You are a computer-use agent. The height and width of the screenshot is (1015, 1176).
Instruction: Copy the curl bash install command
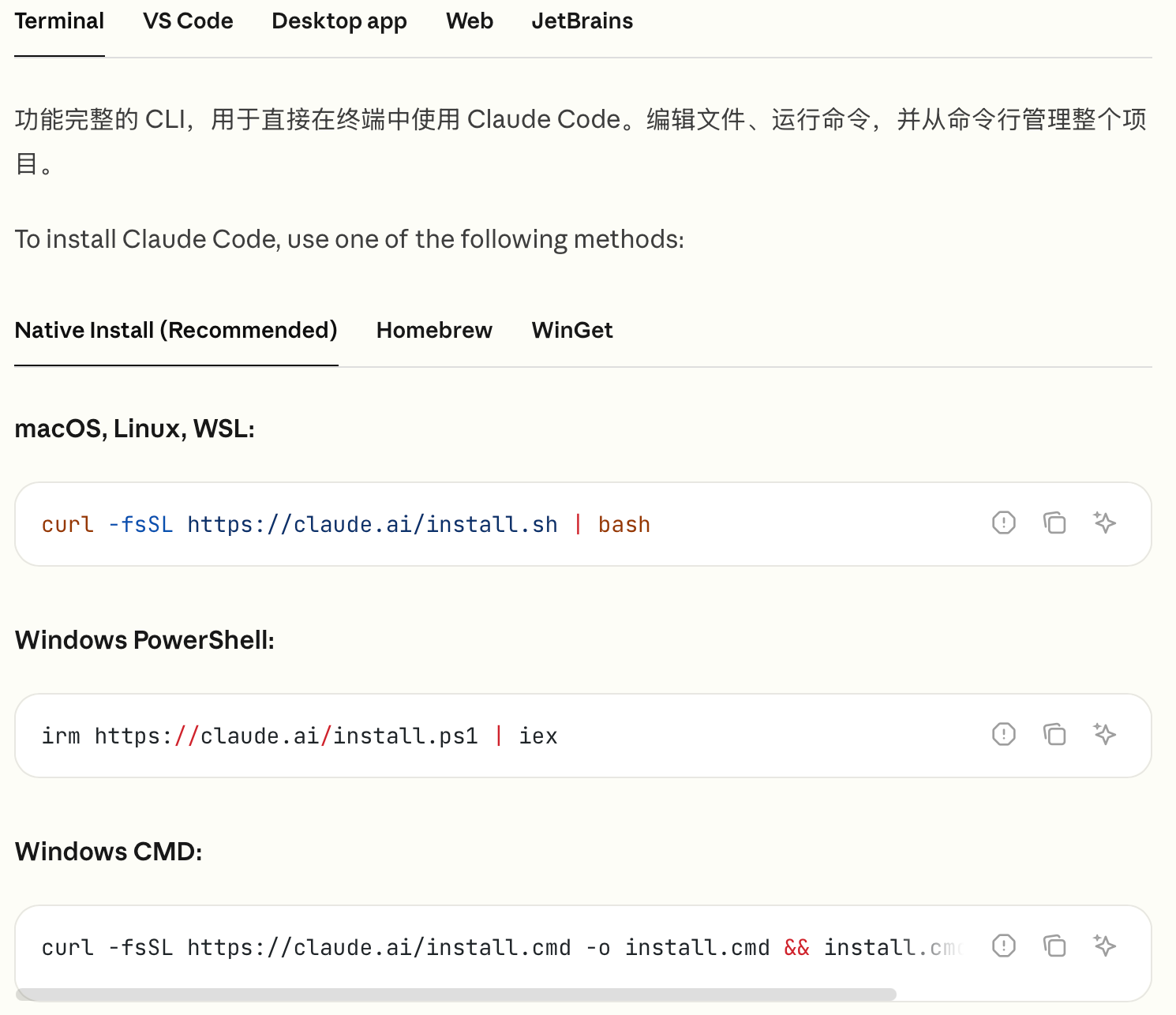pos(1054,522)
